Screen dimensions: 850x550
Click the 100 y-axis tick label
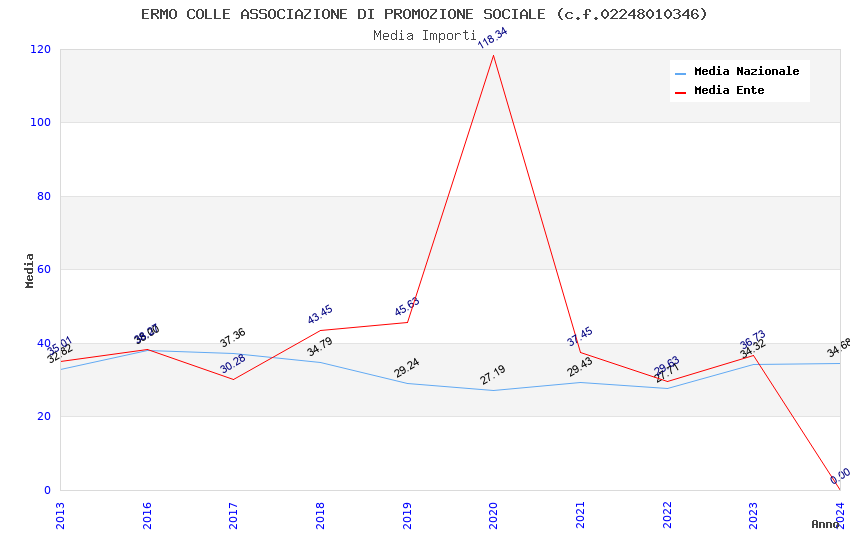[40, 122]
